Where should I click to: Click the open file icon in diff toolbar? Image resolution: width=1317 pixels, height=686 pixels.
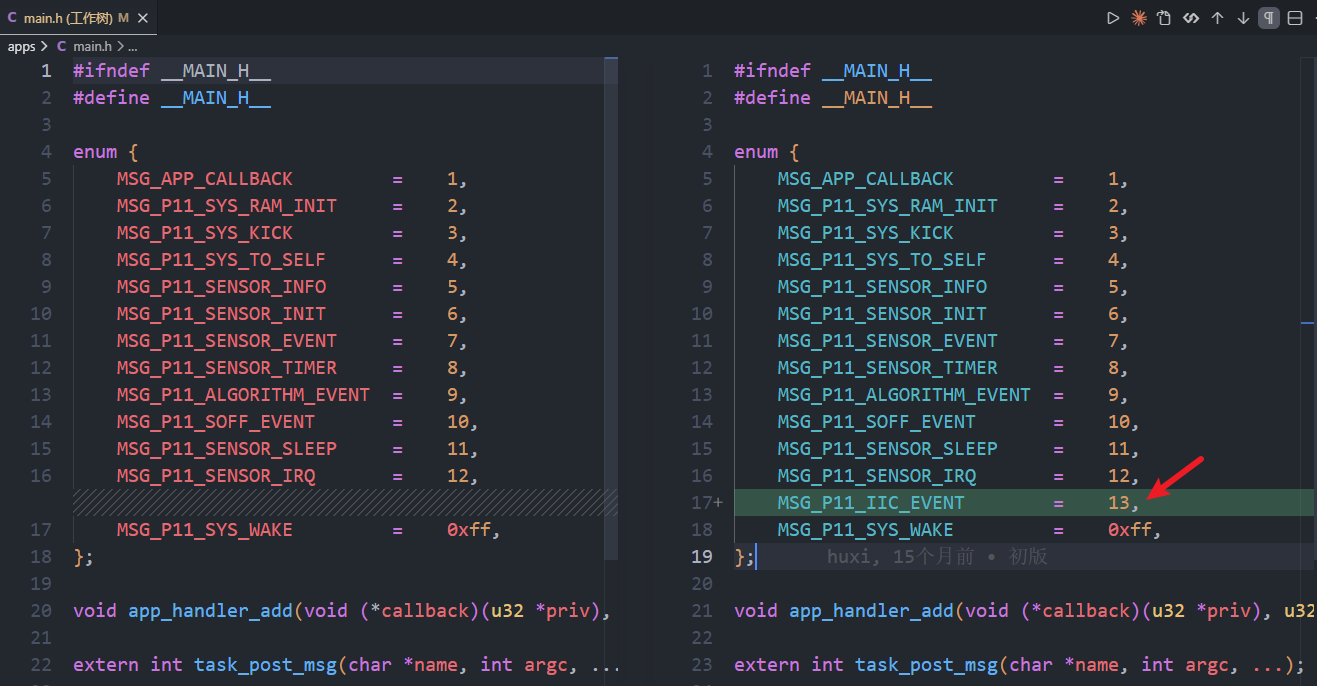click(x=1165, y=18)
